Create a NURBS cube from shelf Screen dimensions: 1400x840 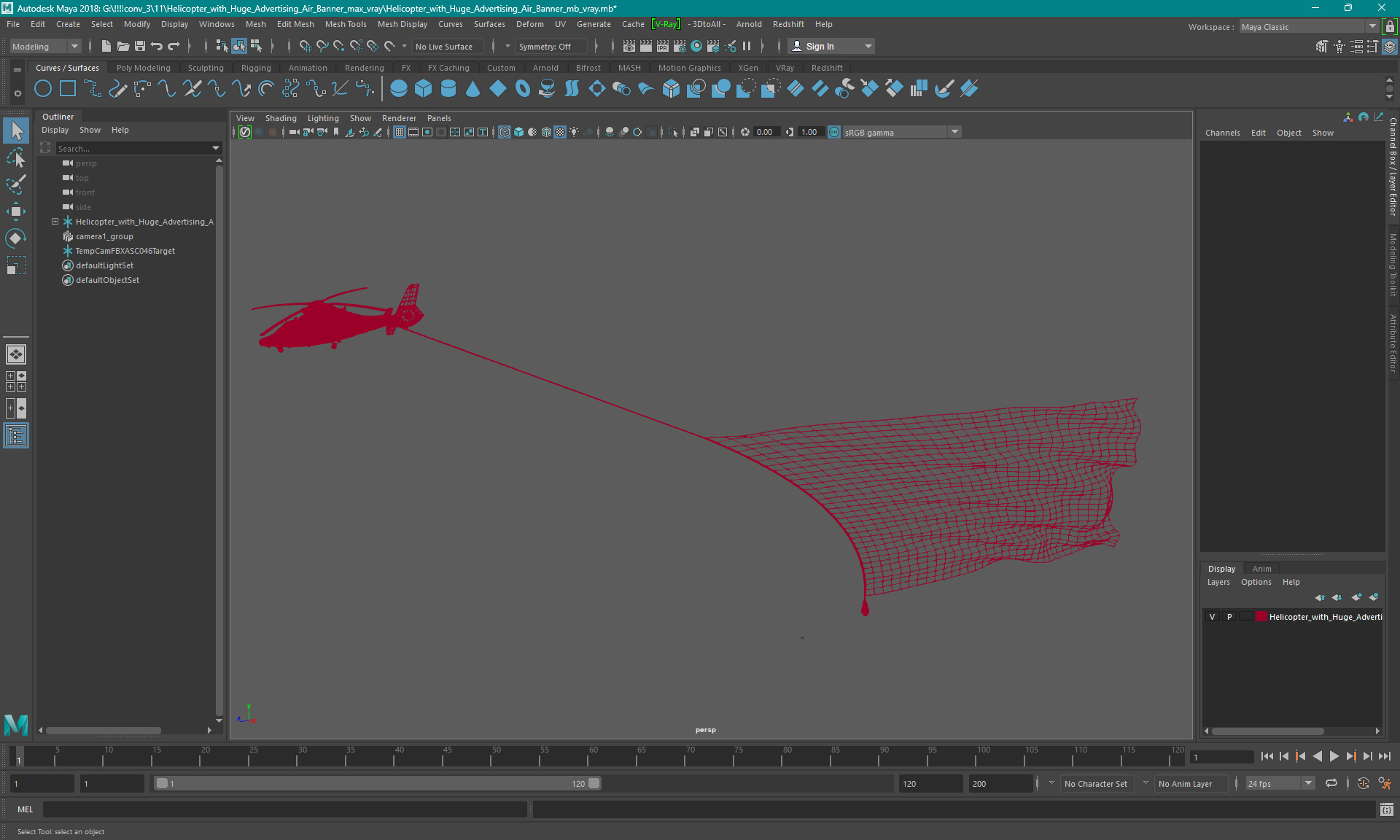point(424,89)
